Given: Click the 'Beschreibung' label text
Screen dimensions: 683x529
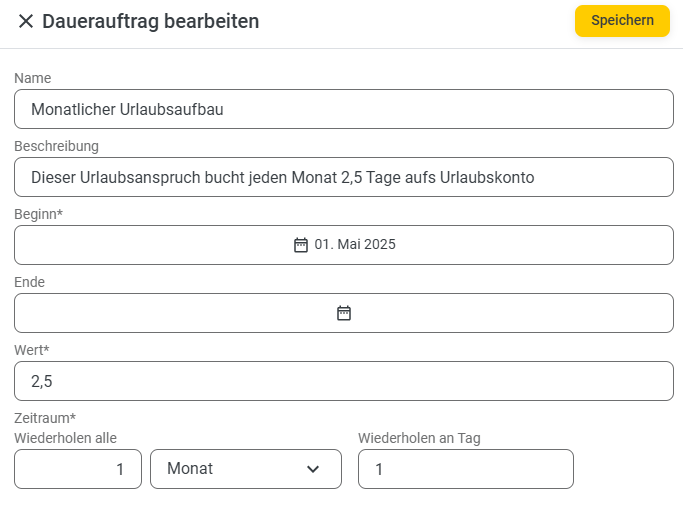Looking at the screenshot, I should (56, 146).
